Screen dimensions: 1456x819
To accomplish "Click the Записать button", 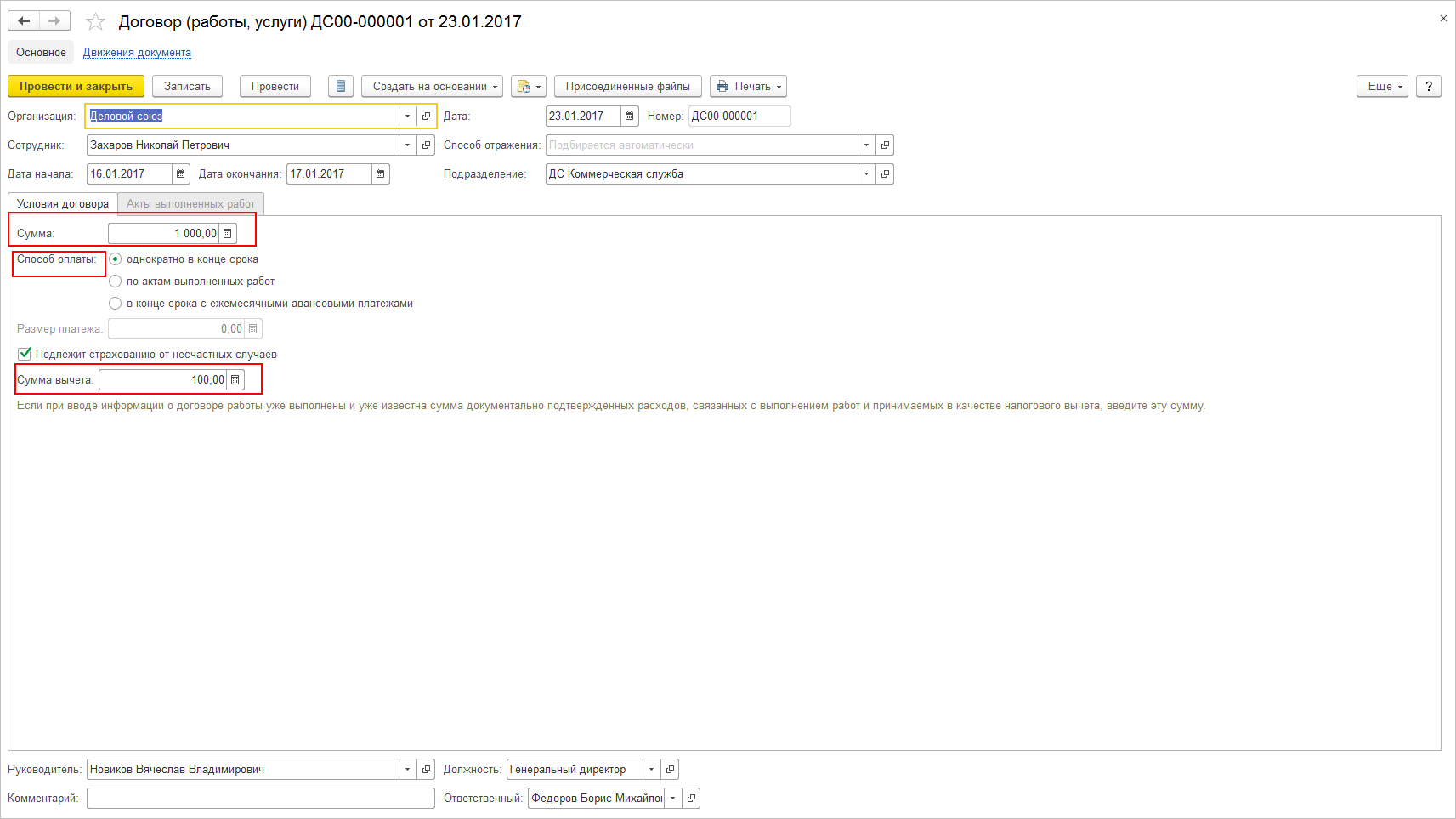I will 187,86.
